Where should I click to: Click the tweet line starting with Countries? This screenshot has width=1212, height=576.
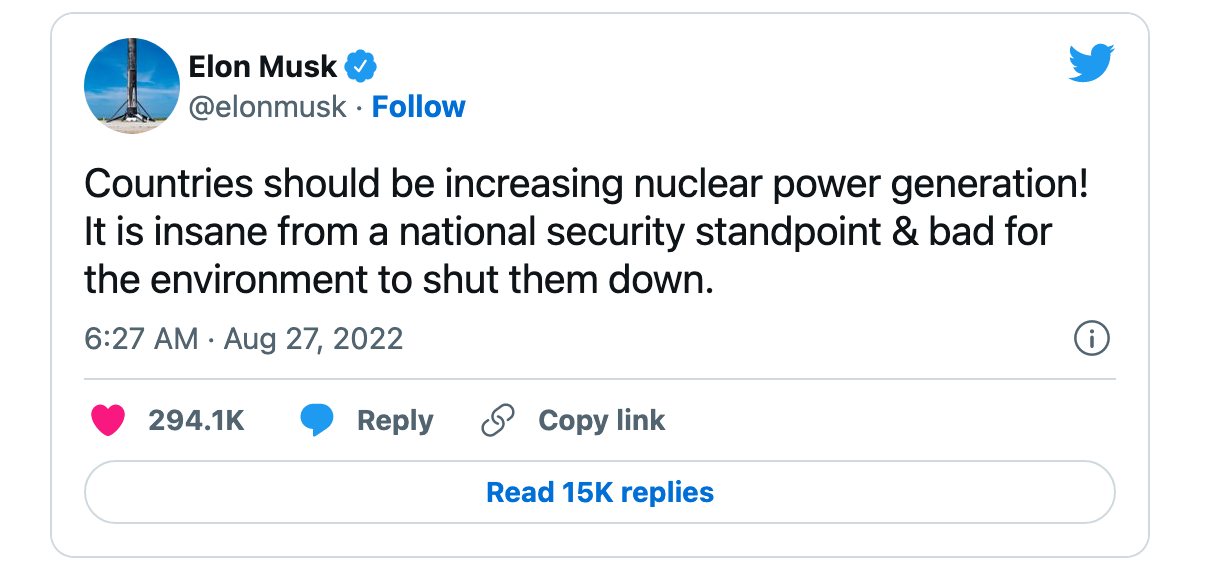coord(586,186)
